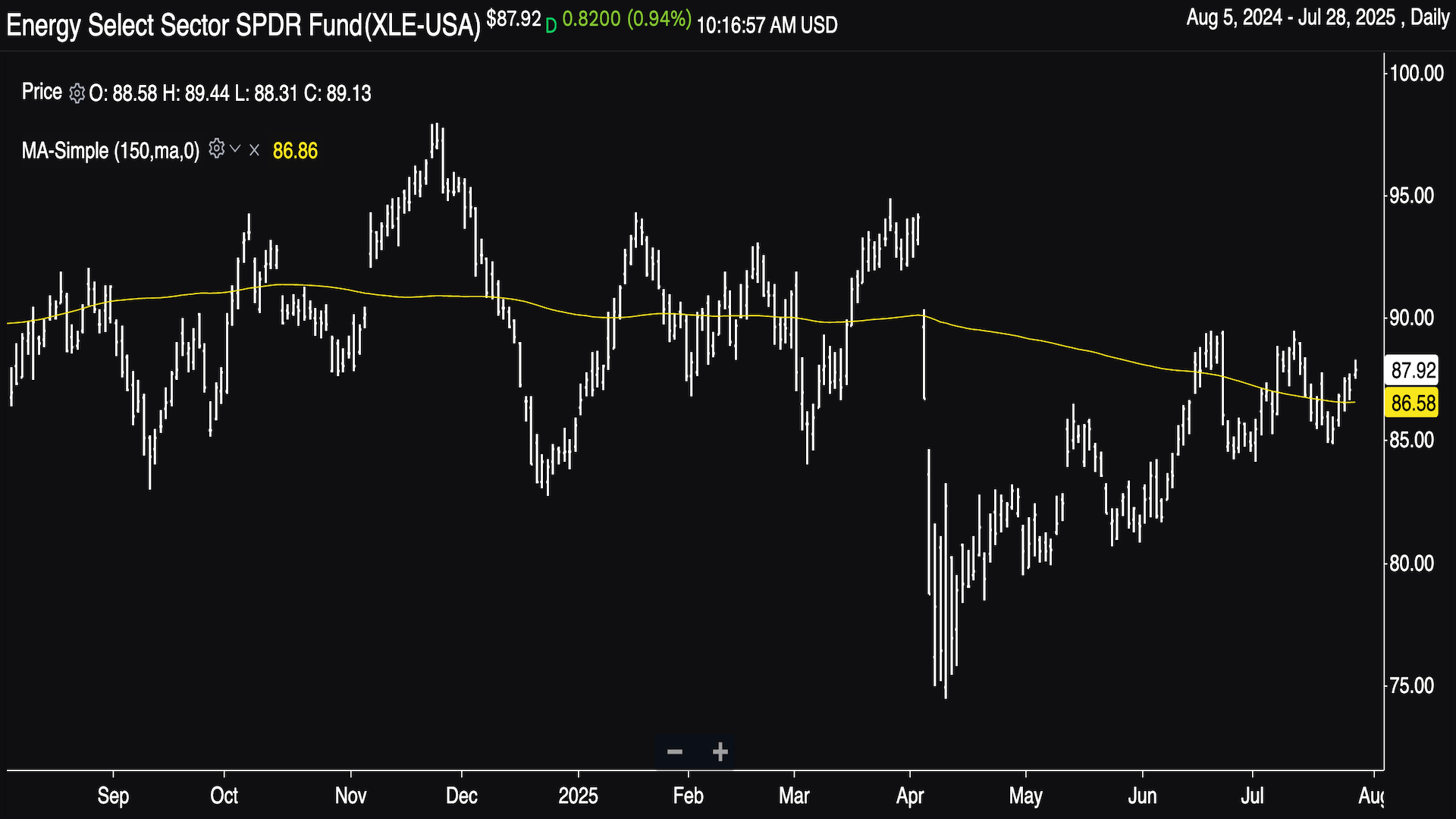Select the date range Aug 5, 2024 - Jul 28, 2025
This screenshot has width=1456, height=819.
[1291, 17]
